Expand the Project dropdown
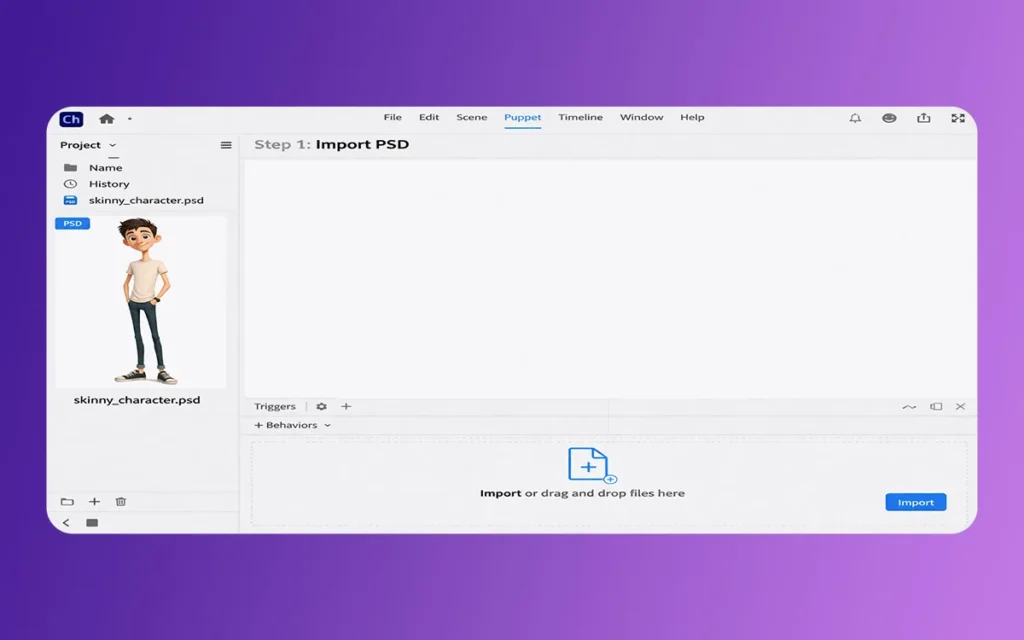The image size is (1024, 640). point(112,145)
